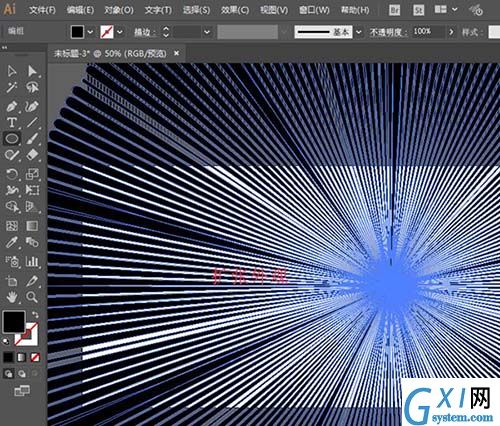Pick the Paintbrush tool

click(x=32, y=139)
